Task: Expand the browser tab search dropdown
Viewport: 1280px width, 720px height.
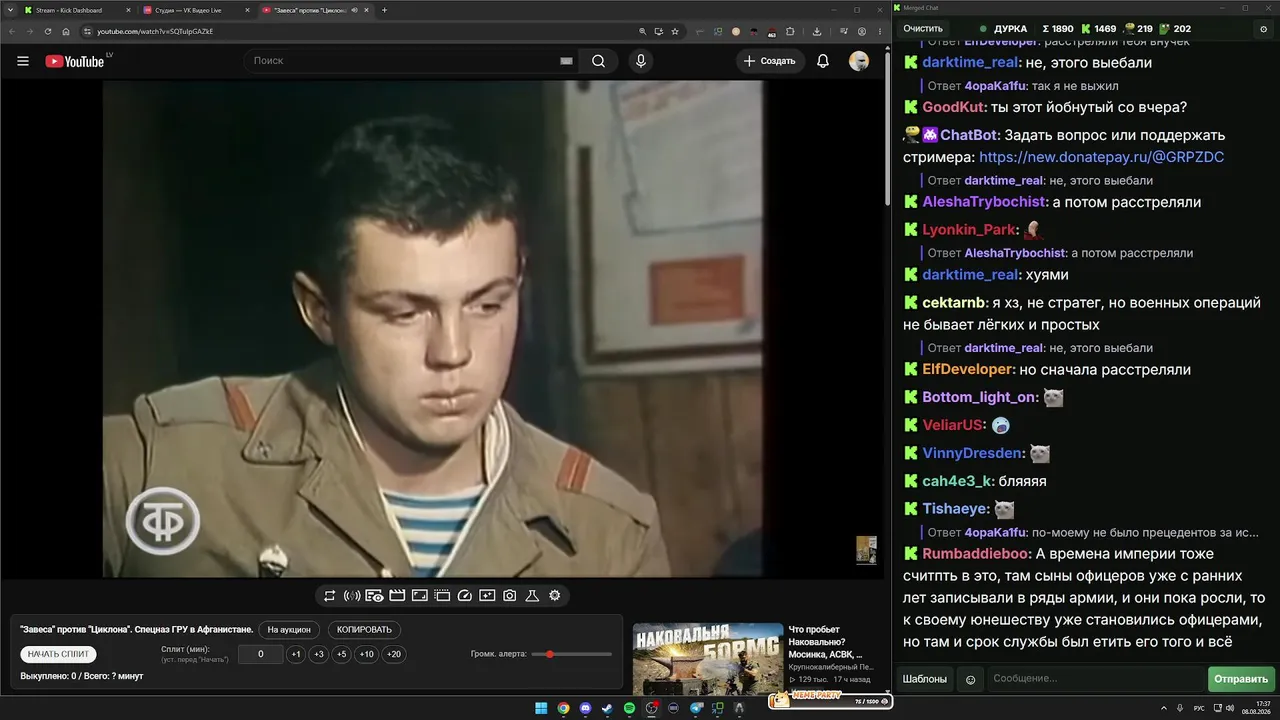Action: pos(9,10)
